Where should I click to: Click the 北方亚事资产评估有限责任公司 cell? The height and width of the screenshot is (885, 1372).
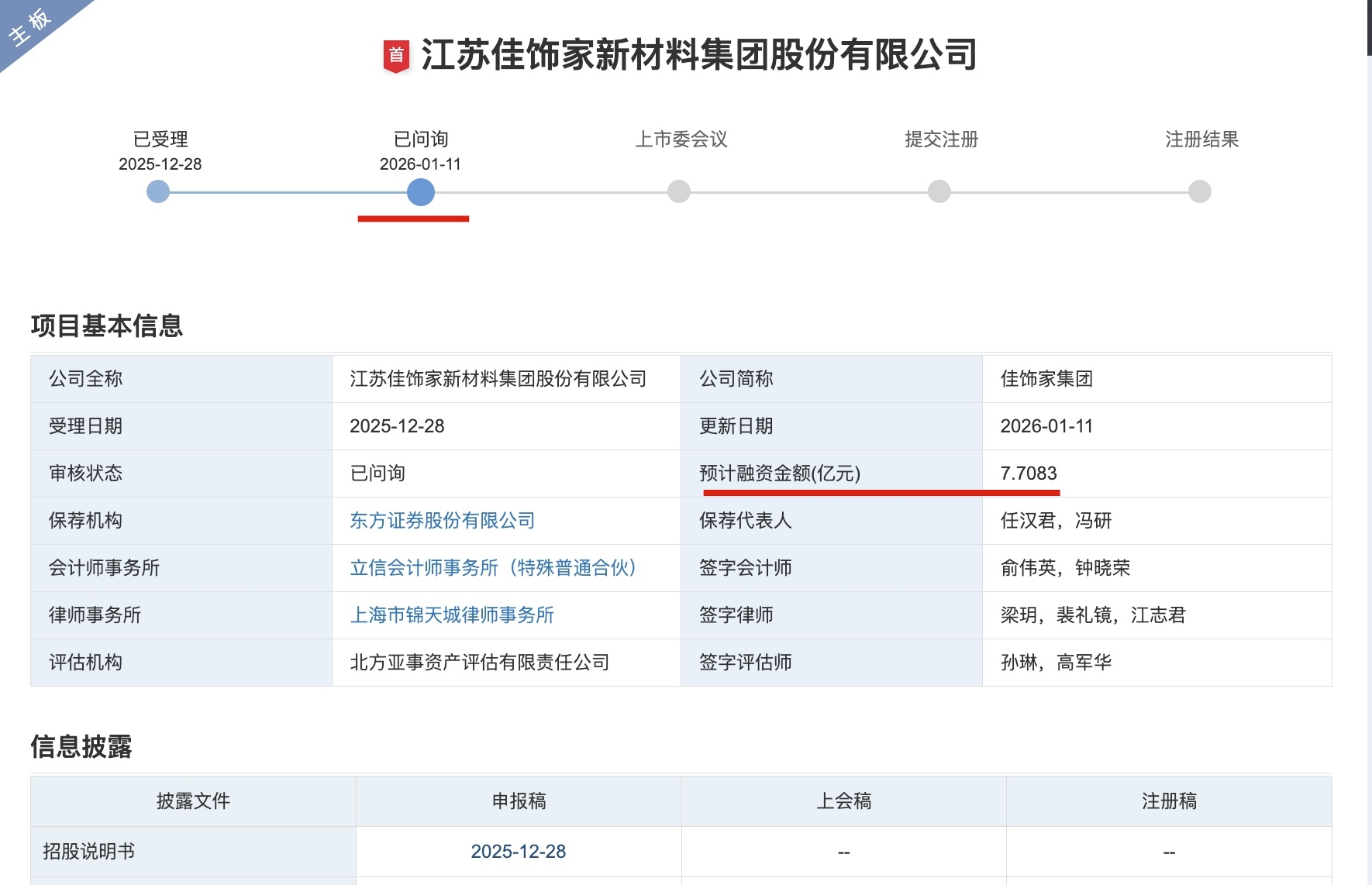pyautogui.click(x=480, y=663)
